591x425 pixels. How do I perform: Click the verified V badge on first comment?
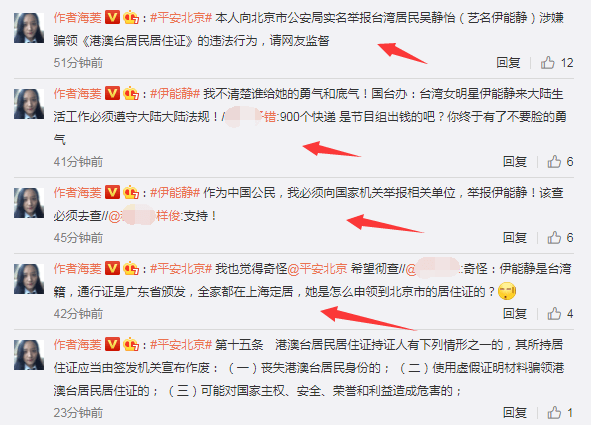112,17
